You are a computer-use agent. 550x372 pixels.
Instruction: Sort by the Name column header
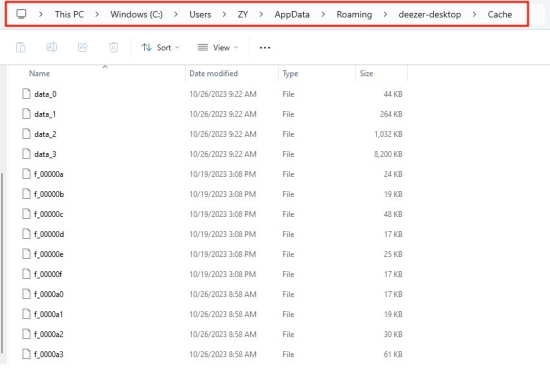(39, 73)
